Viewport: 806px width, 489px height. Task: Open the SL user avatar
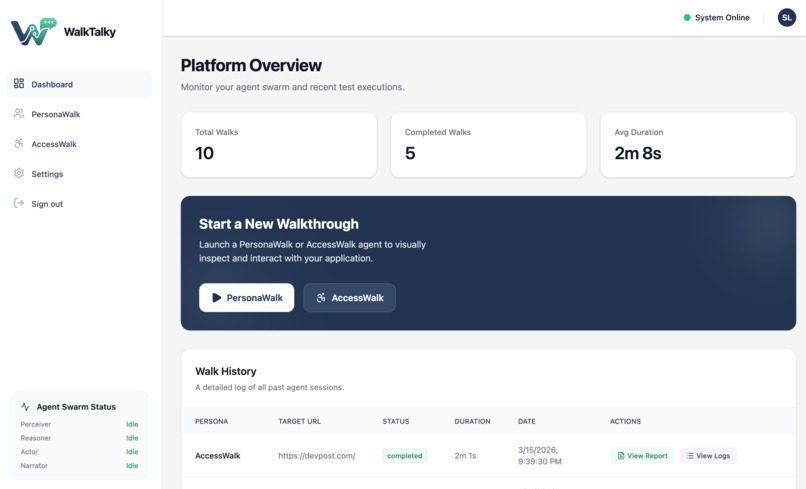click(x=786, y=17)
